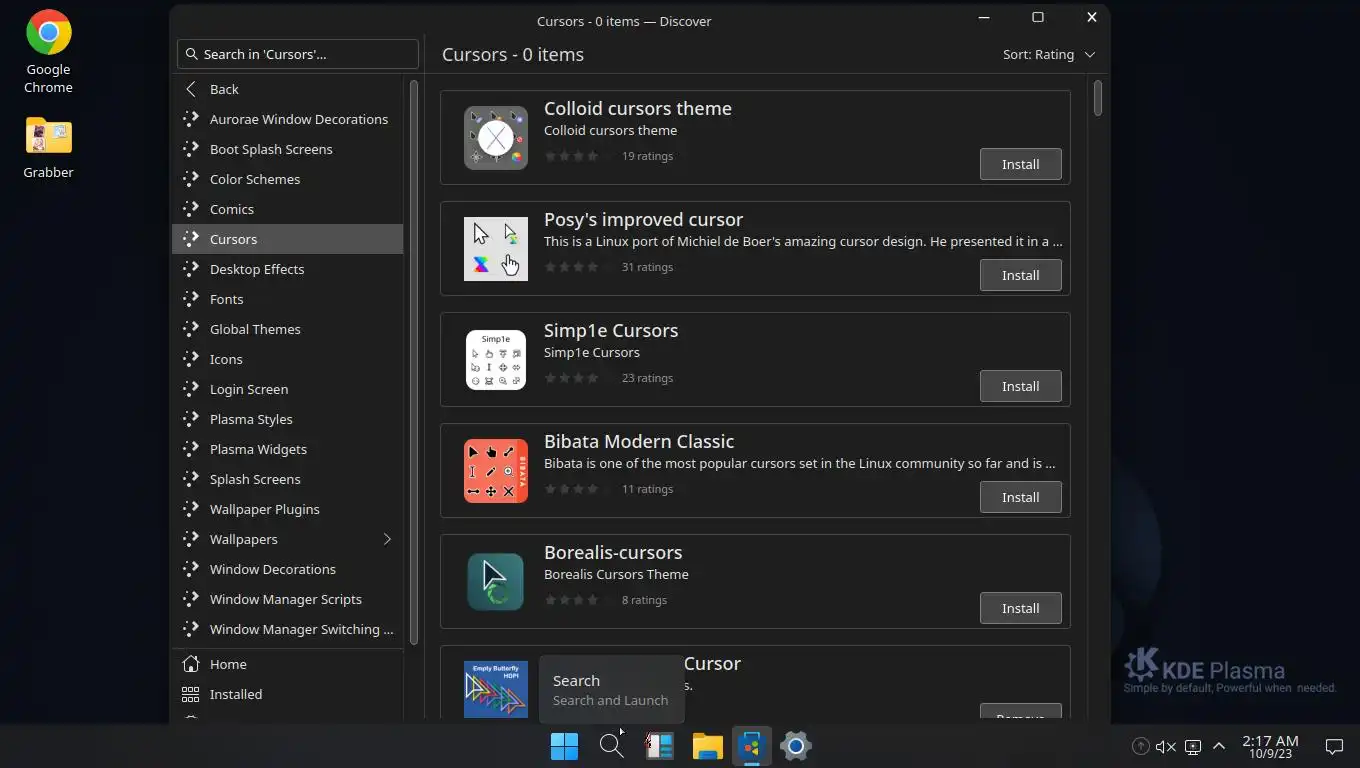The width and height of the screenshot is (1360, 768).
Task: Click the Back arrow icon
Action: coord(191,89)
